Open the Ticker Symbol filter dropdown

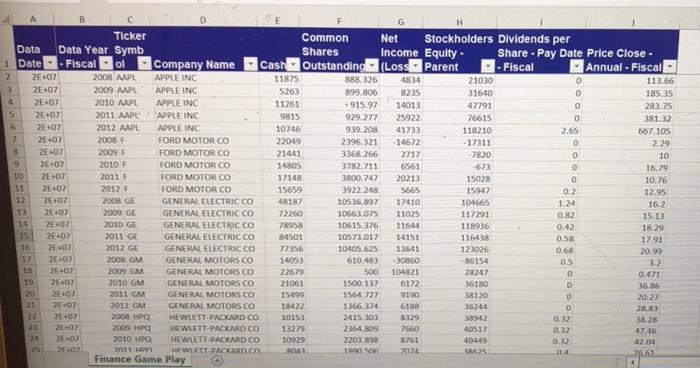144,63
